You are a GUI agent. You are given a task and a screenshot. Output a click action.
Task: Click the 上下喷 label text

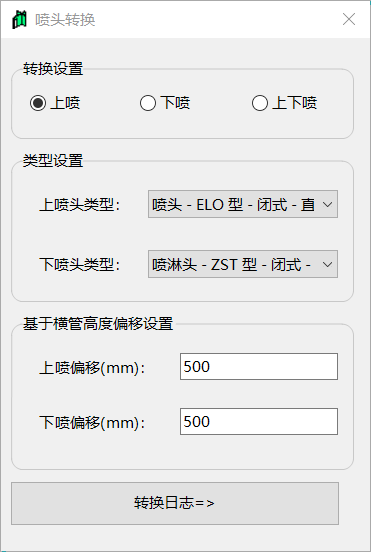tap(295, 103)
